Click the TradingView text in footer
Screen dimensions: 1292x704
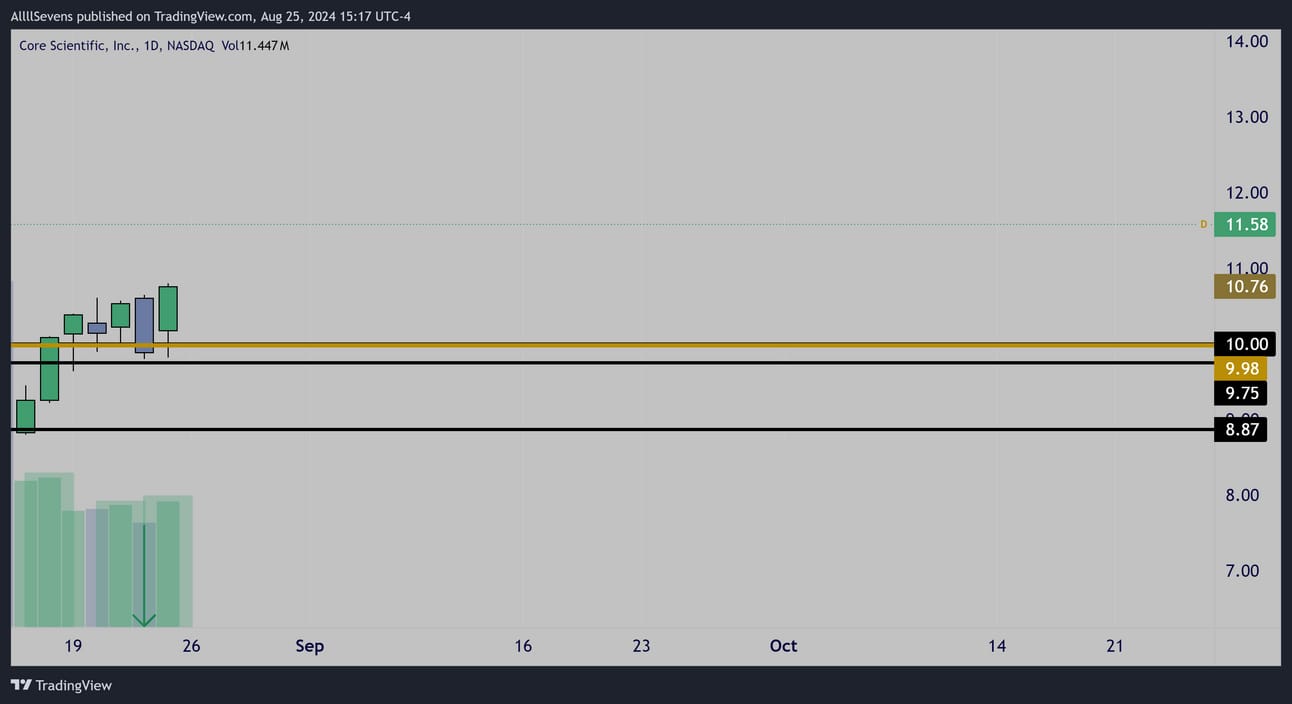point(73,685)
